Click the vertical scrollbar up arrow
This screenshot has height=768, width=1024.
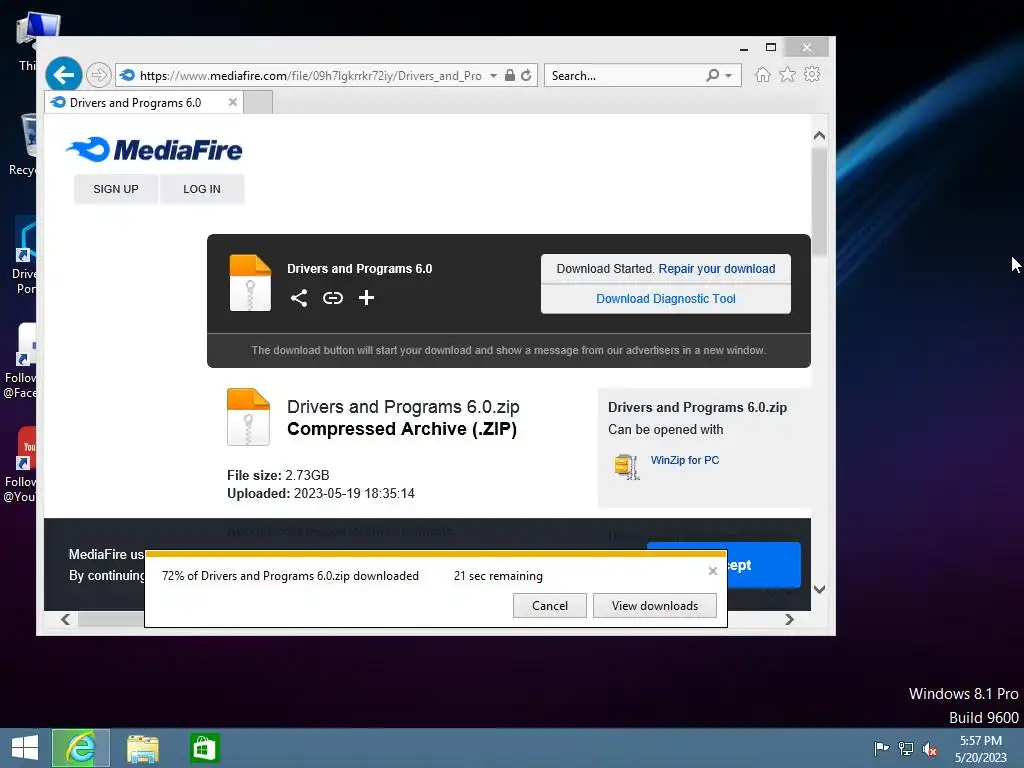click(820, 136)
